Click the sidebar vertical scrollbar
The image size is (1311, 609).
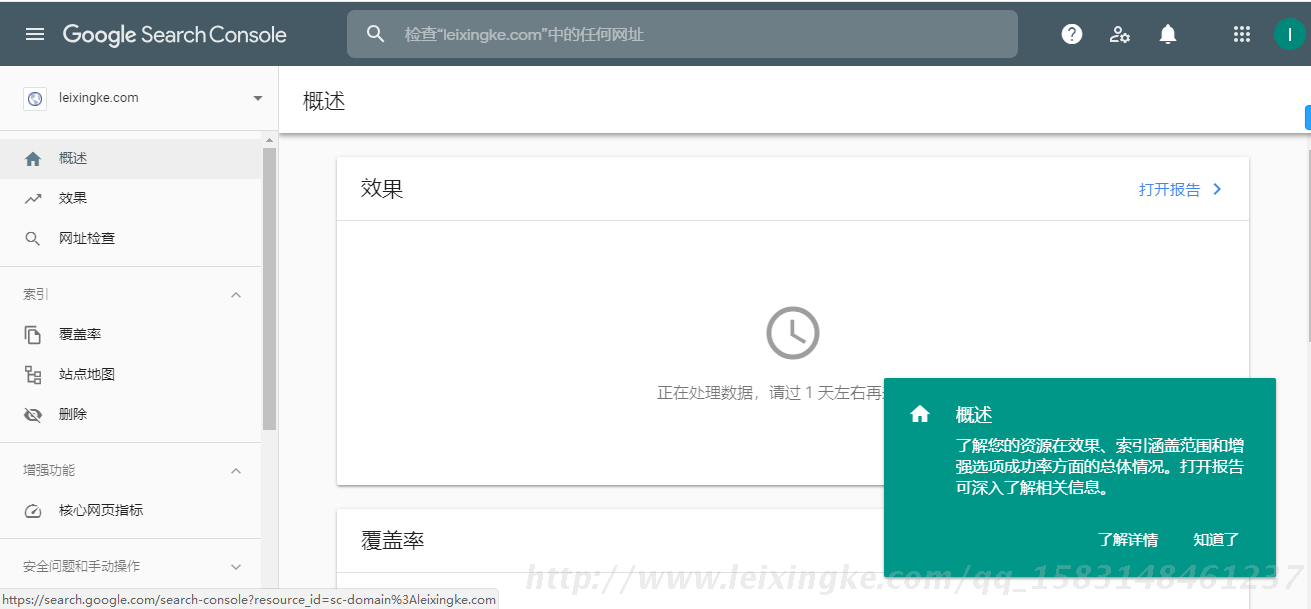(x=269, y=288)
